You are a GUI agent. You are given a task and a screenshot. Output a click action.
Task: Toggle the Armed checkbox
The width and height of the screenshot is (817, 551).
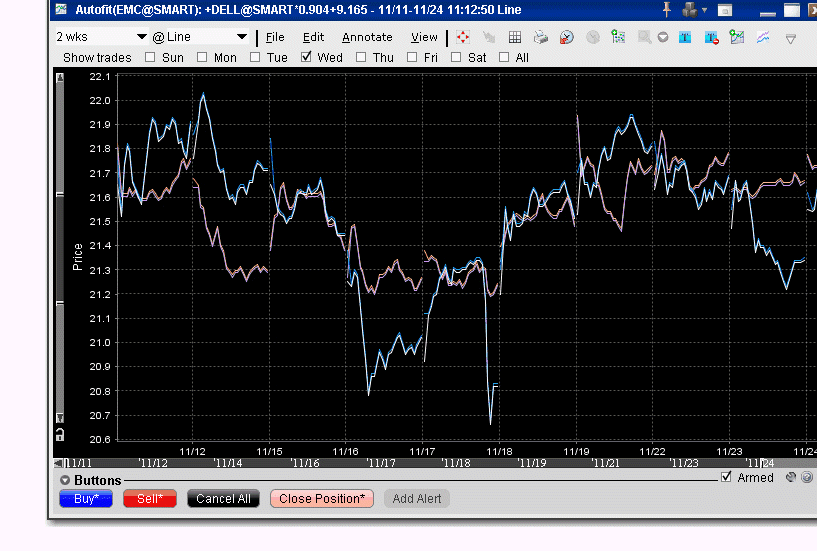[726, 477]
